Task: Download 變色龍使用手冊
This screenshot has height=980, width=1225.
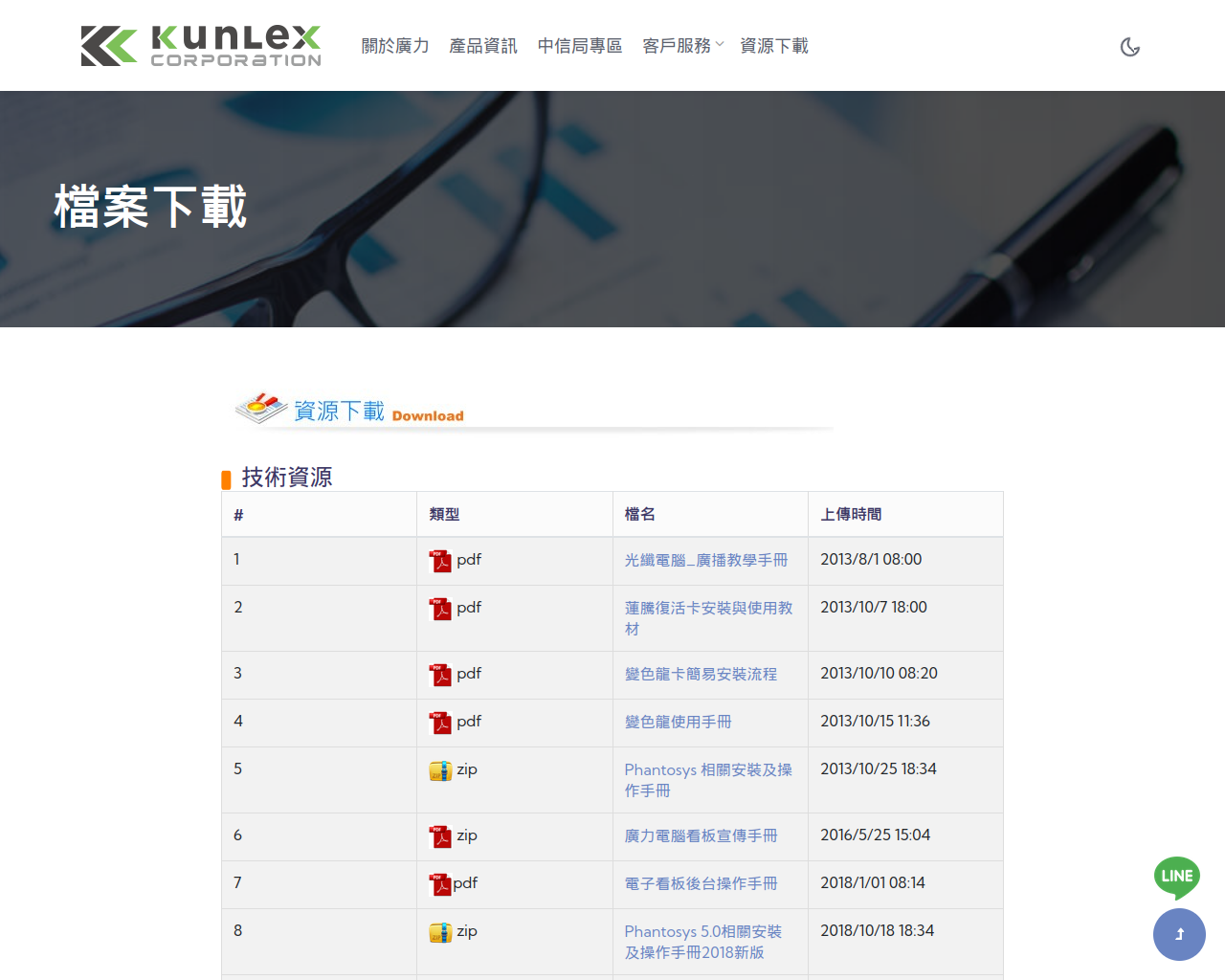Action: [x=678, y=722]
